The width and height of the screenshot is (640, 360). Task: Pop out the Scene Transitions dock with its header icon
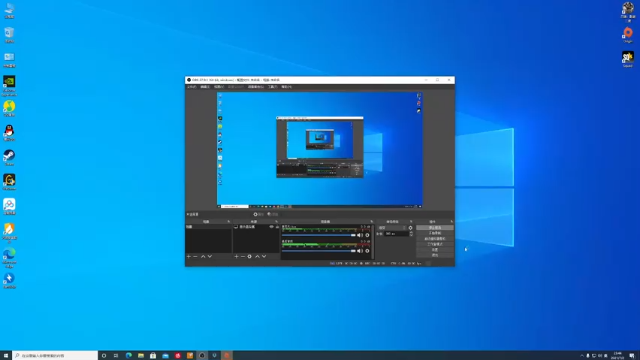tap(411, 222)
